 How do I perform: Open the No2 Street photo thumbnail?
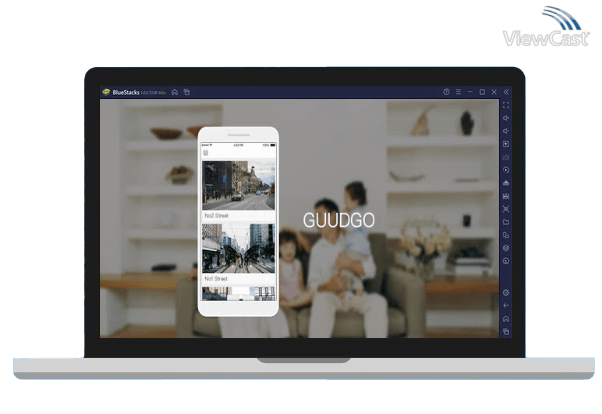238,184
